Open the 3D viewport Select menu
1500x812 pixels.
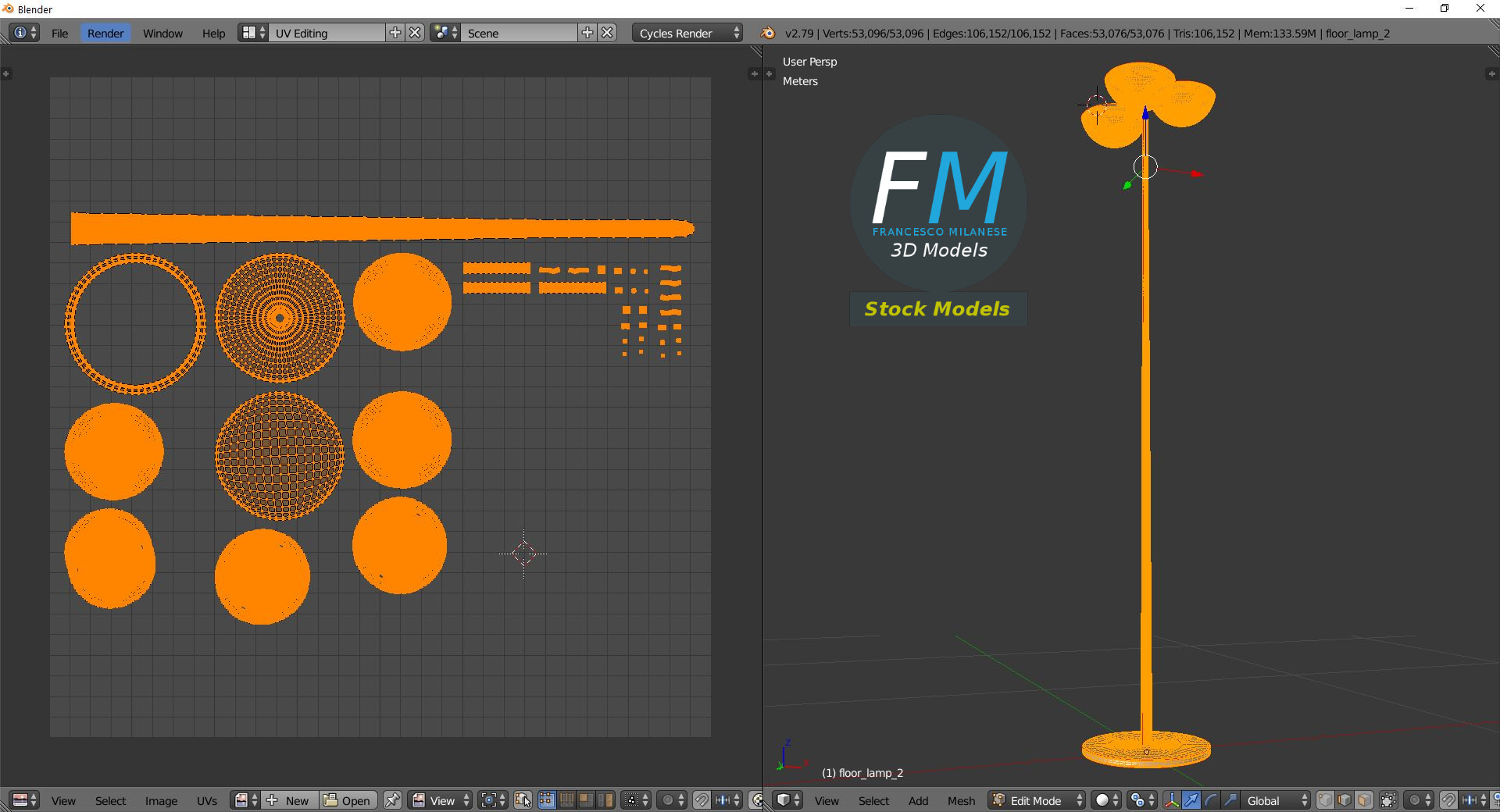[873, 800]
